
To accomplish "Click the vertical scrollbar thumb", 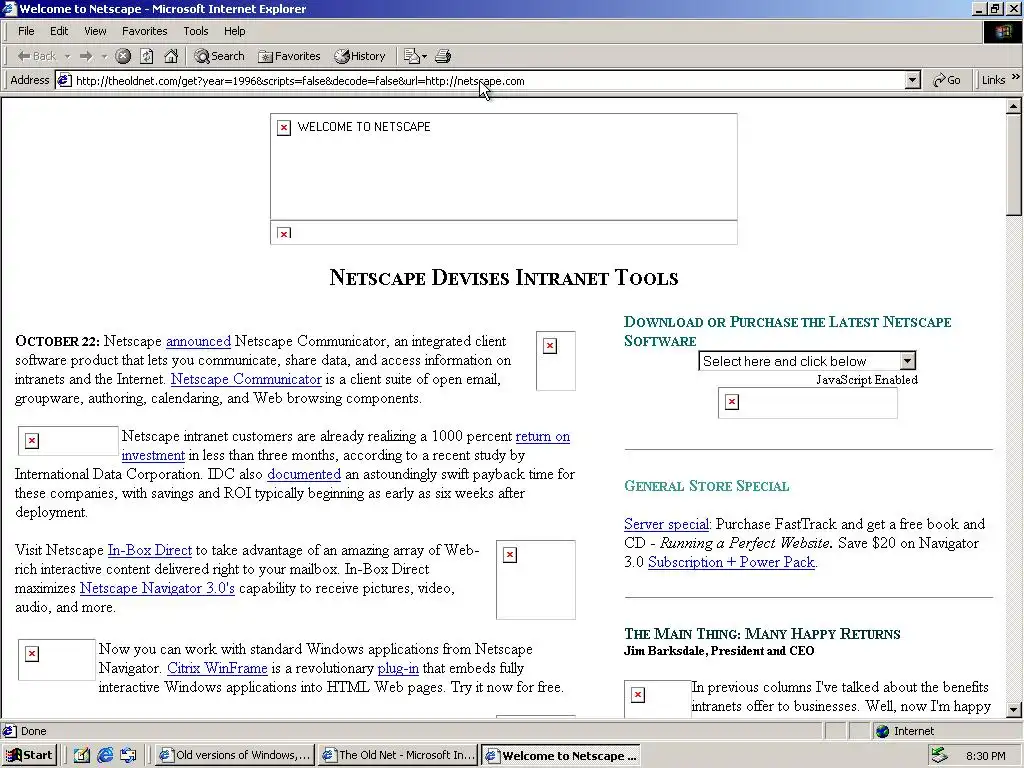I will [1014, 164].
